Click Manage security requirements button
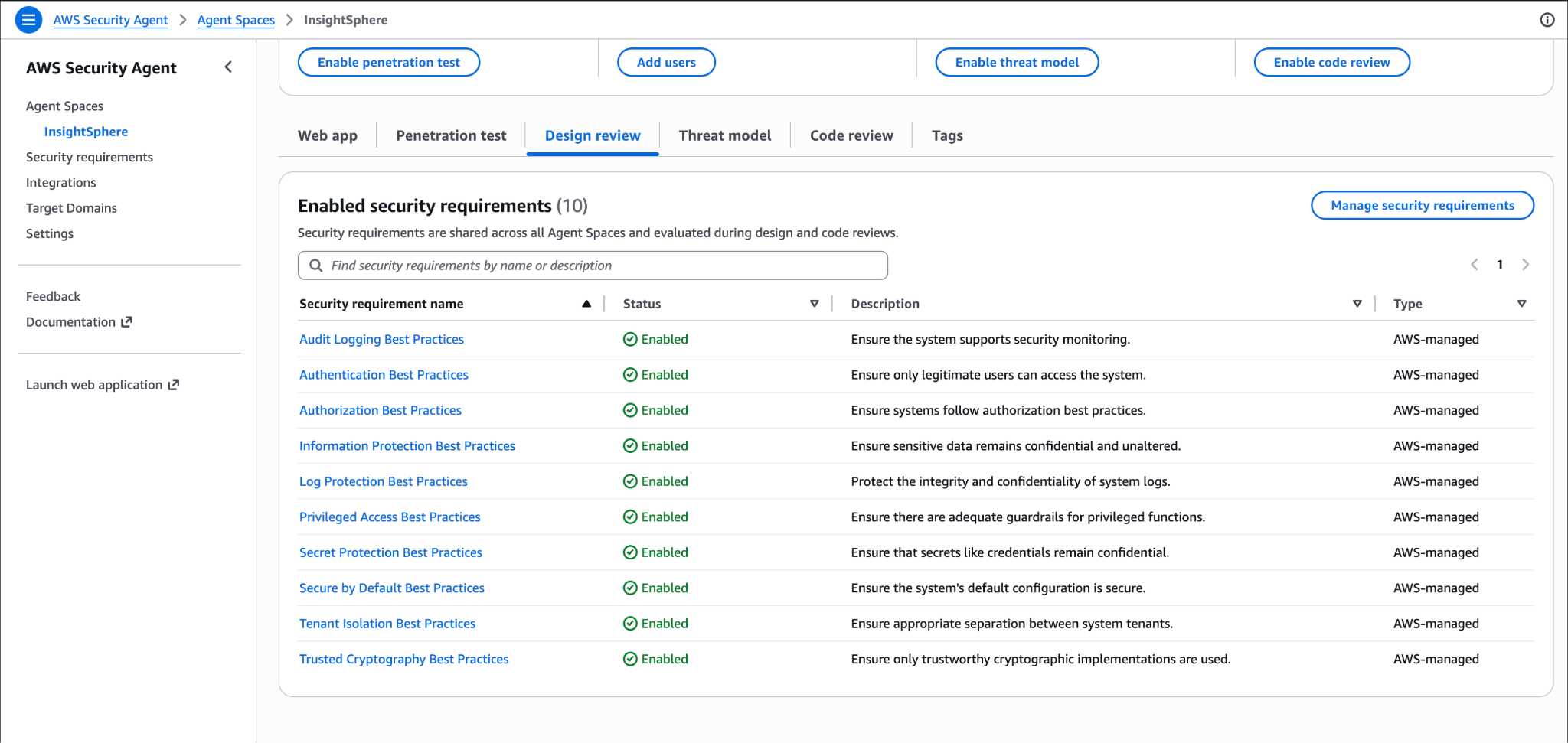 click(1423, 205)
